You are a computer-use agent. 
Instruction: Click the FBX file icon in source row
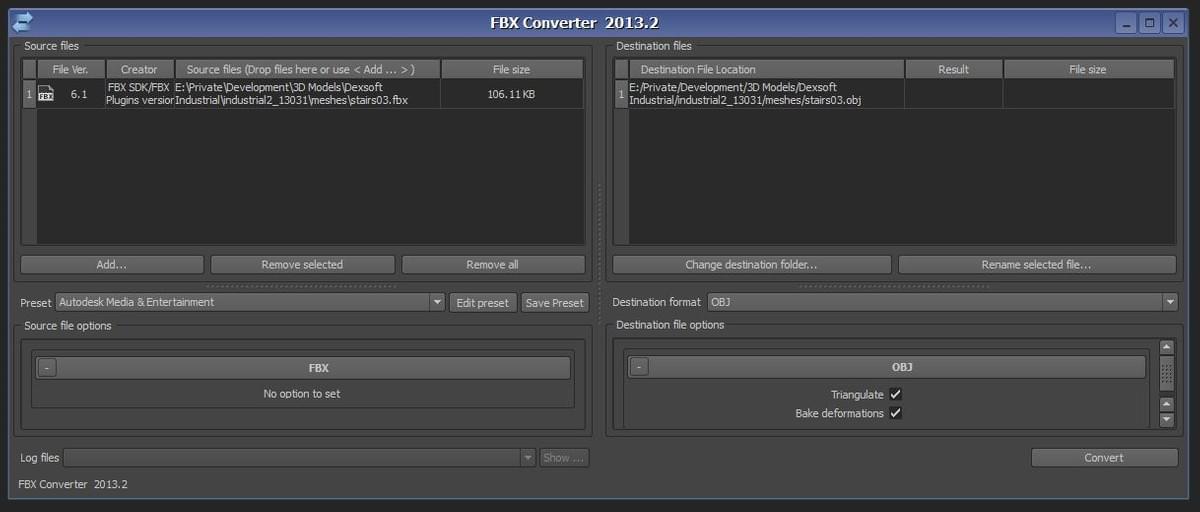46,94
